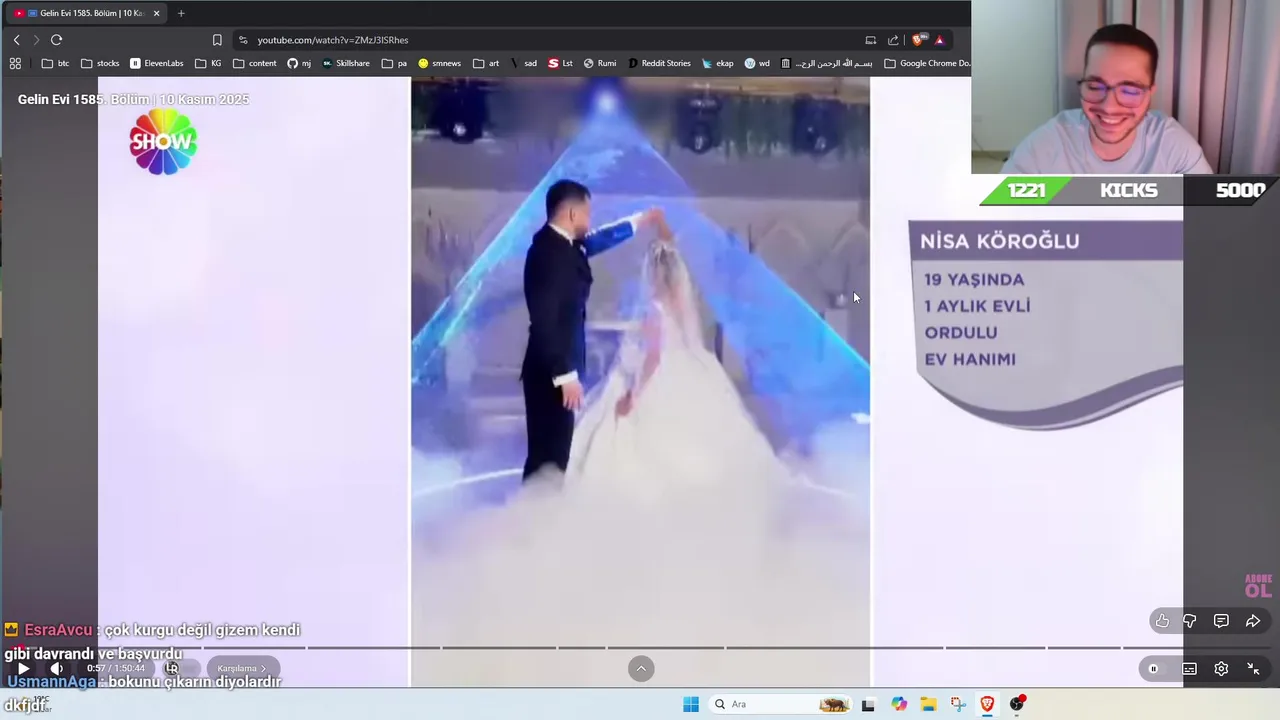
Task: Click the taskbar Ara search box
Action: (x=780, y=704)
